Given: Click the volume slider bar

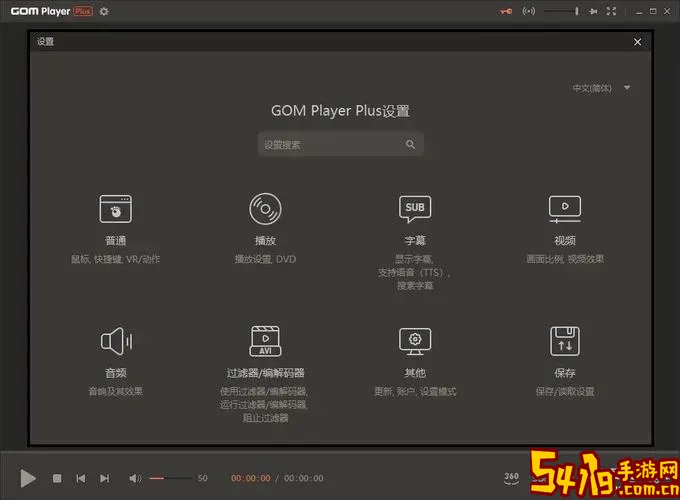Looking at the screenshot, I should 170,478.
